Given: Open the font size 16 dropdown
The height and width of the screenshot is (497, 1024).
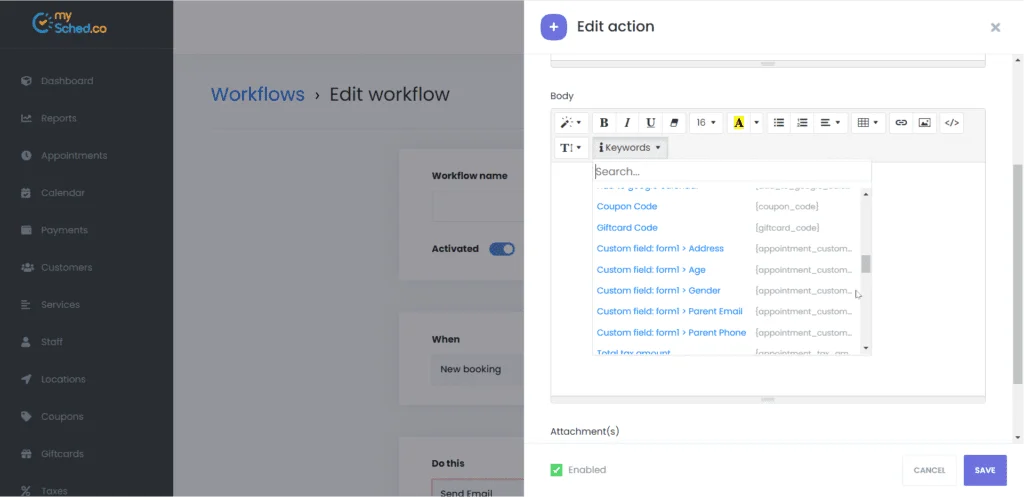Looking at the screenshot, I should pyautogui.click(x=706, y=123).
